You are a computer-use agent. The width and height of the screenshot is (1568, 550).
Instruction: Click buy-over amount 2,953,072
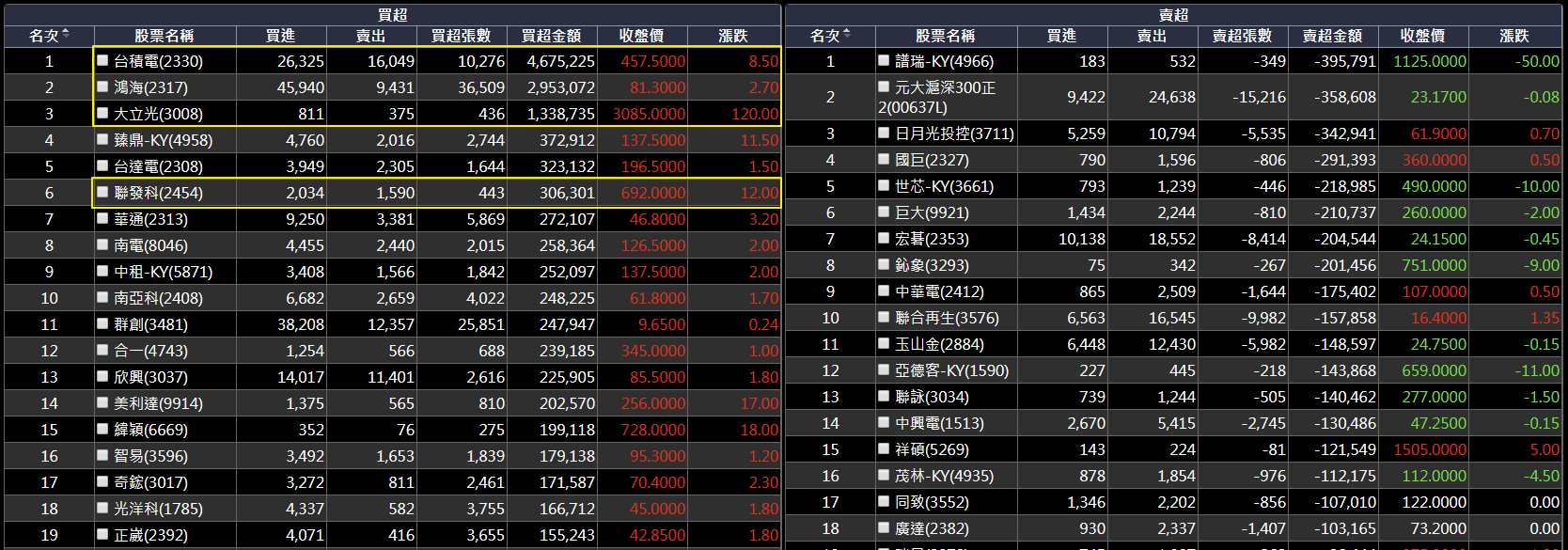[x=560, y=87]
